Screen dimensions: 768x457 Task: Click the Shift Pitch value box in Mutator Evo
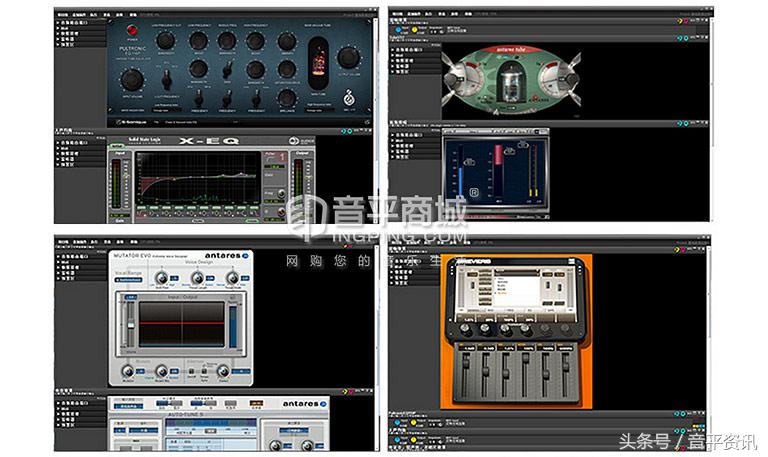(174, 279)
